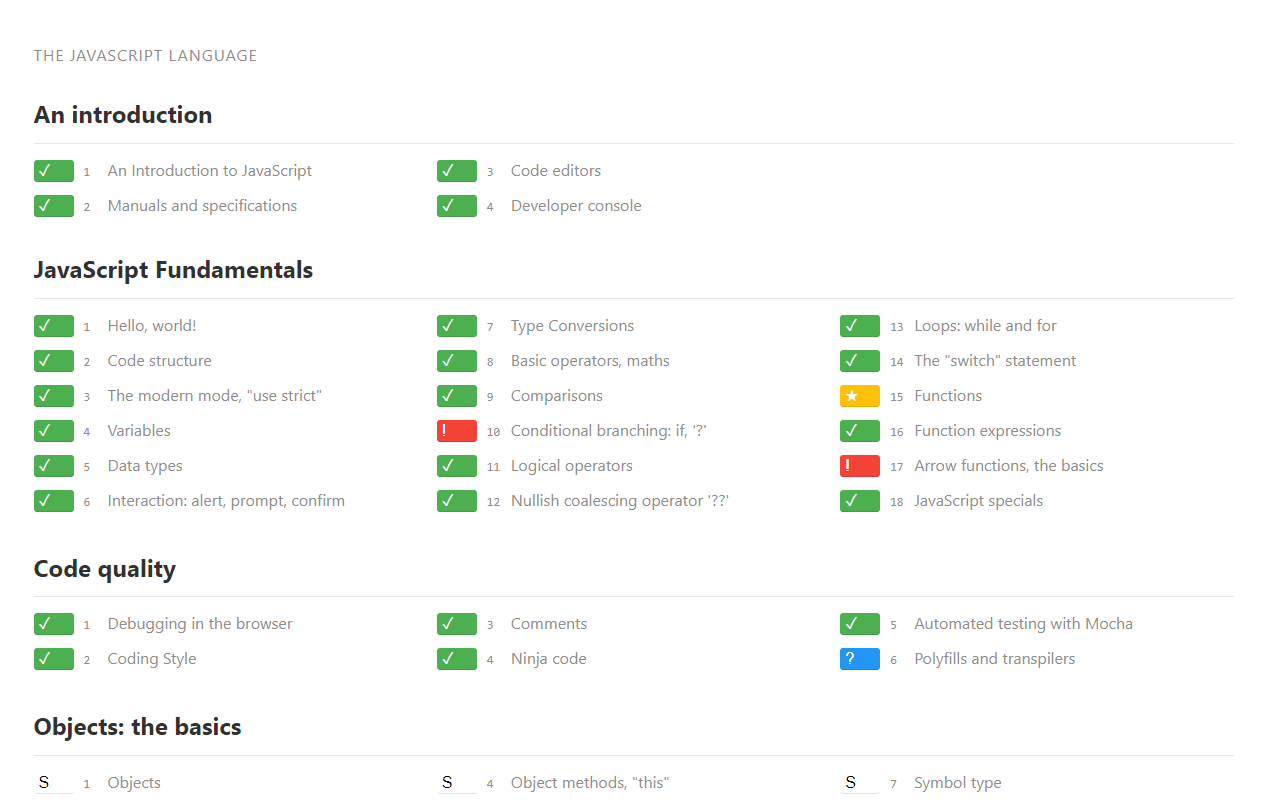Open the Polyfills and transpilers lesson
This screenshot has height=800, width=1280.
pos(995,659)
